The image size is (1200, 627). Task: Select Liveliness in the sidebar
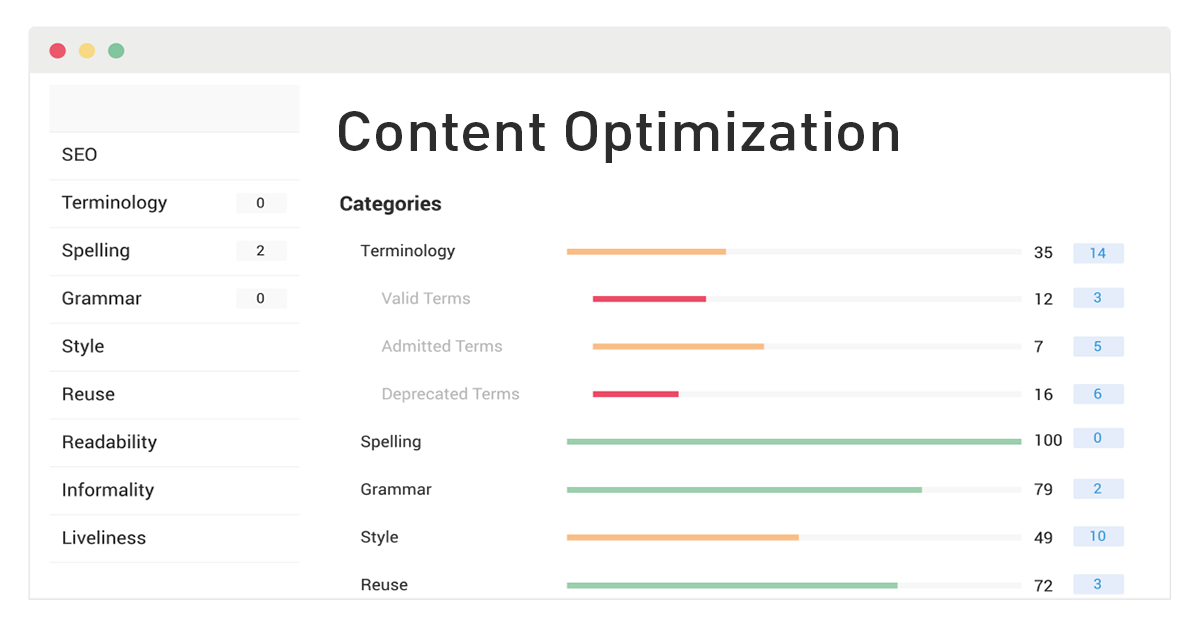click(x=103, y=538)
